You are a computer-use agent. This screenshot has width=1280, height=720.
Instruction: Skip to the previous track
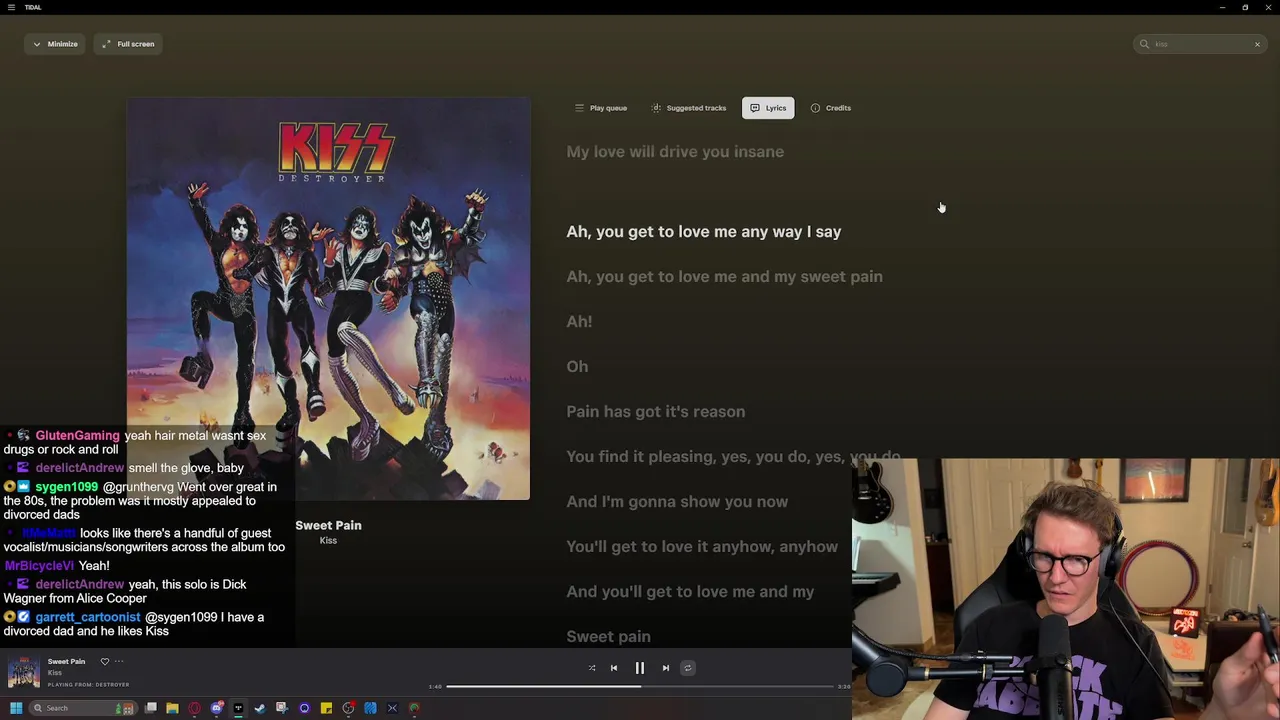[x=614, y=668]
